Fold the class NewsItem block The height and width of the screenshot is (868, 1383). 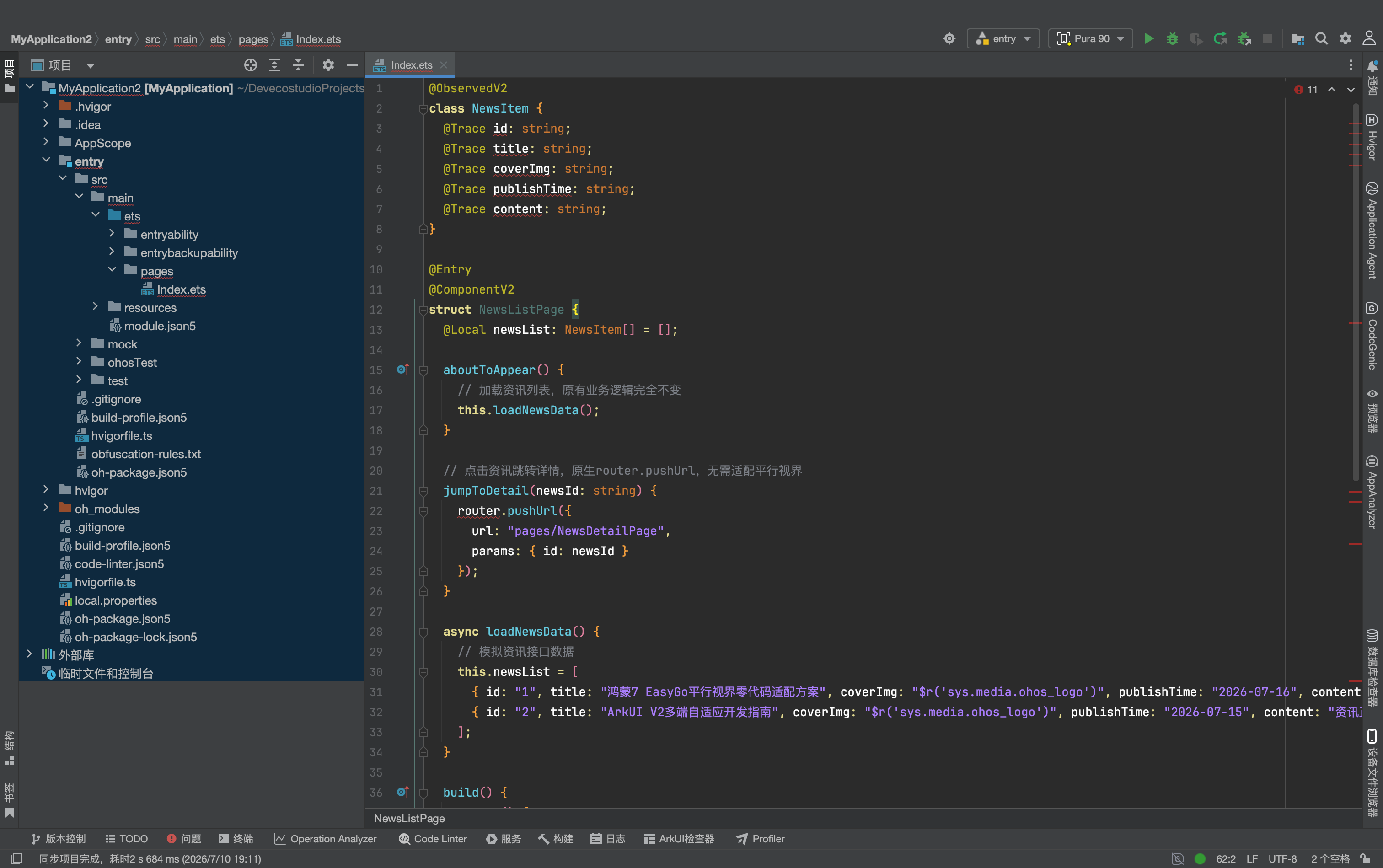click(423, 108)
